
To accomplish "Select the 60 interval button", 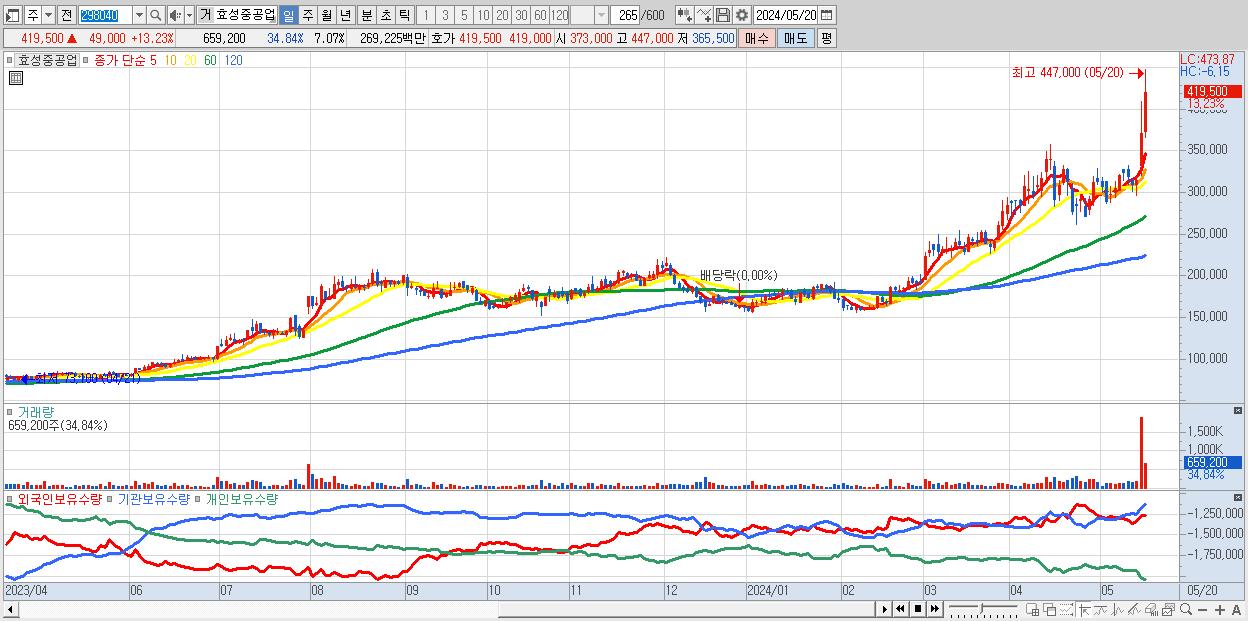I will click(540, 15).
